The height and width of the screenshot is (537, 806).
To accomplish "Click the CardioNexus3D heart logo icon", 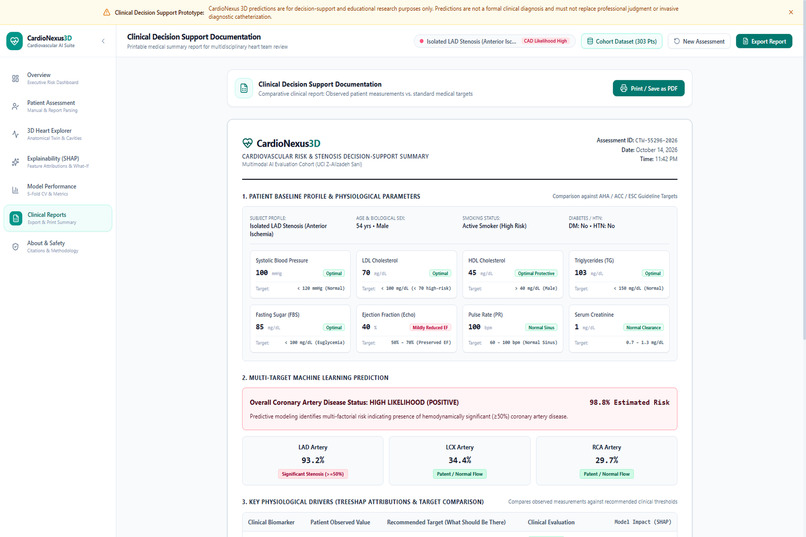I will pos(15,41).
